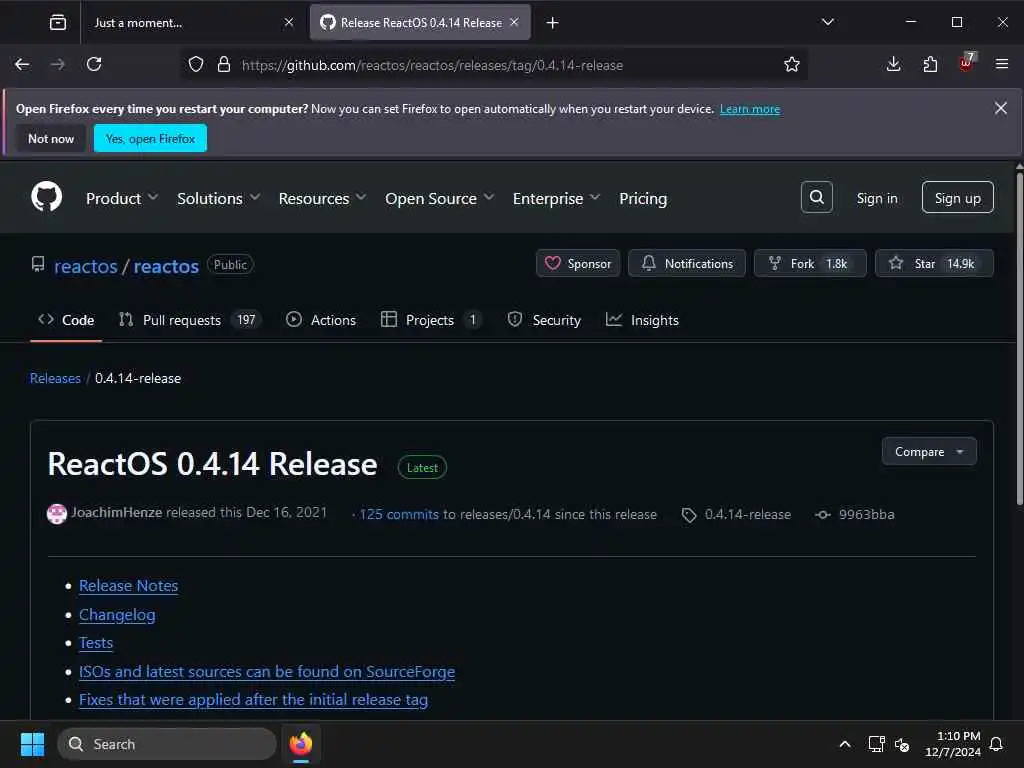
Task: Open ISOs and latest sources SourceForge link
Action: point(266,671)
